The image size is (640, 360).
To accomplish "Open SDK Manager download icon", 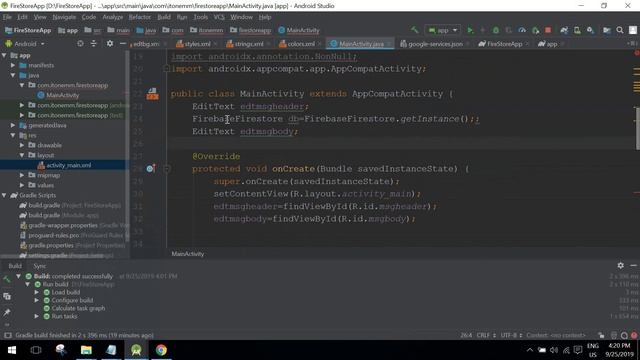I will click(x=590, y=30).
